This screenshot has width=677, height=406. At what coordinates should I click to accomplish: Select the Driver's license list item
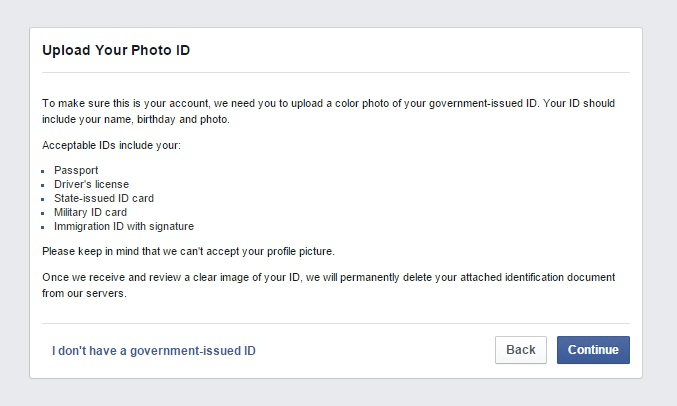[91, 184]
